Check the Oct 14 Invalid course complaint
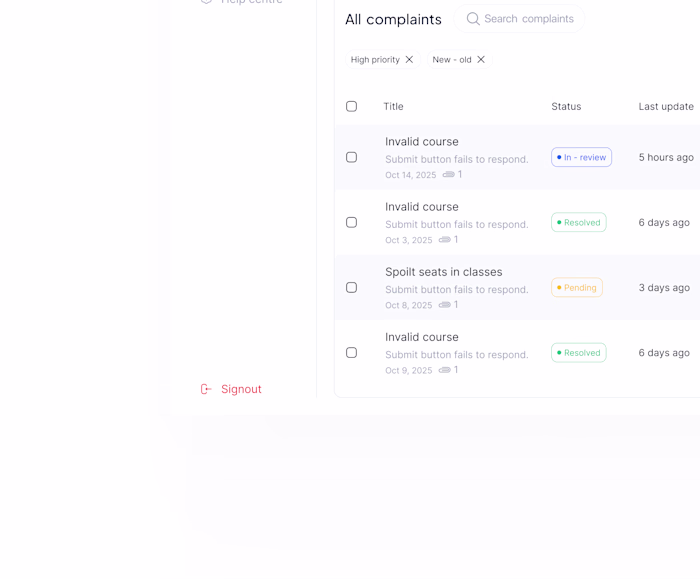 click(x=351, y=157)
